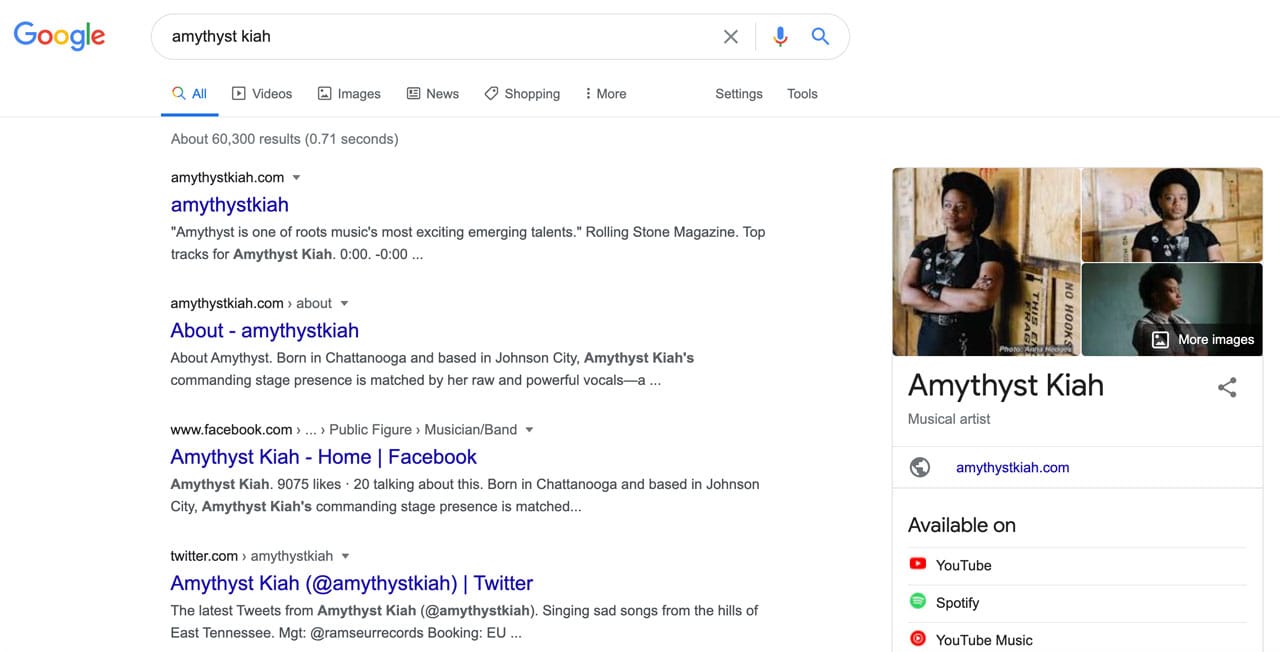The height and width of the screenshot is (652, 1280).
Task: Clear the search box with the X icon
Action: [731, 36]
